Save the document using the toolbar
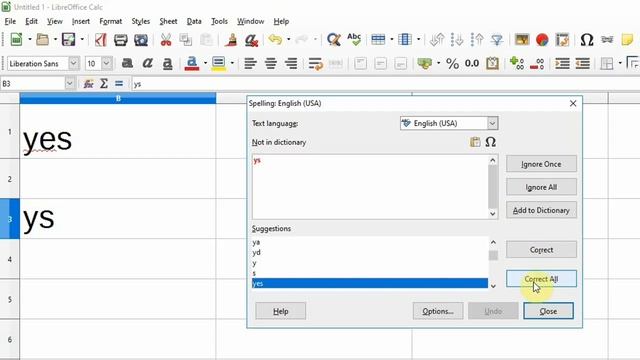Screen dimensions: 640x360 pyautogui.click(x=69, y=40)
